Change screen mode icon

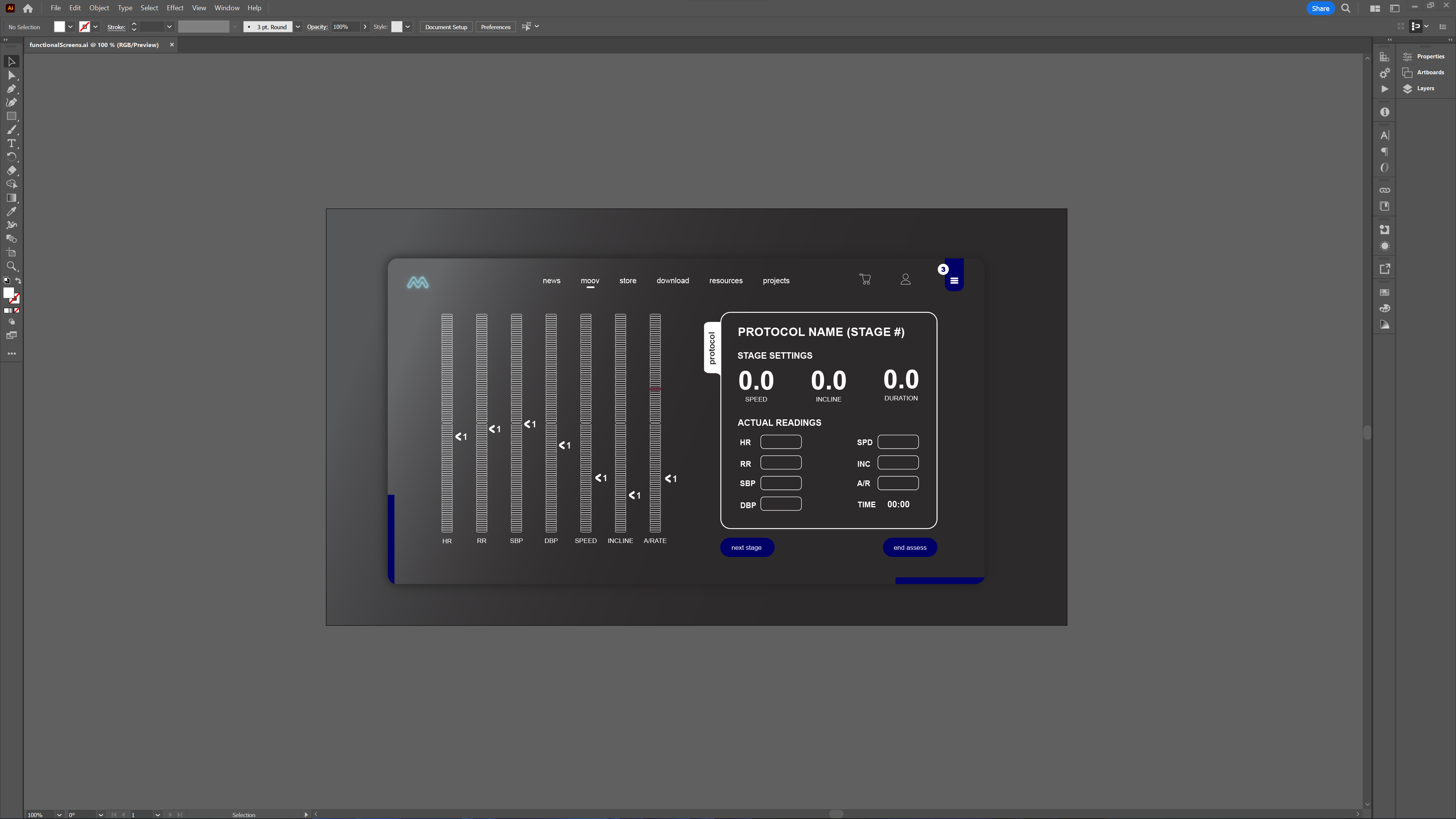[x=11, y=335]
